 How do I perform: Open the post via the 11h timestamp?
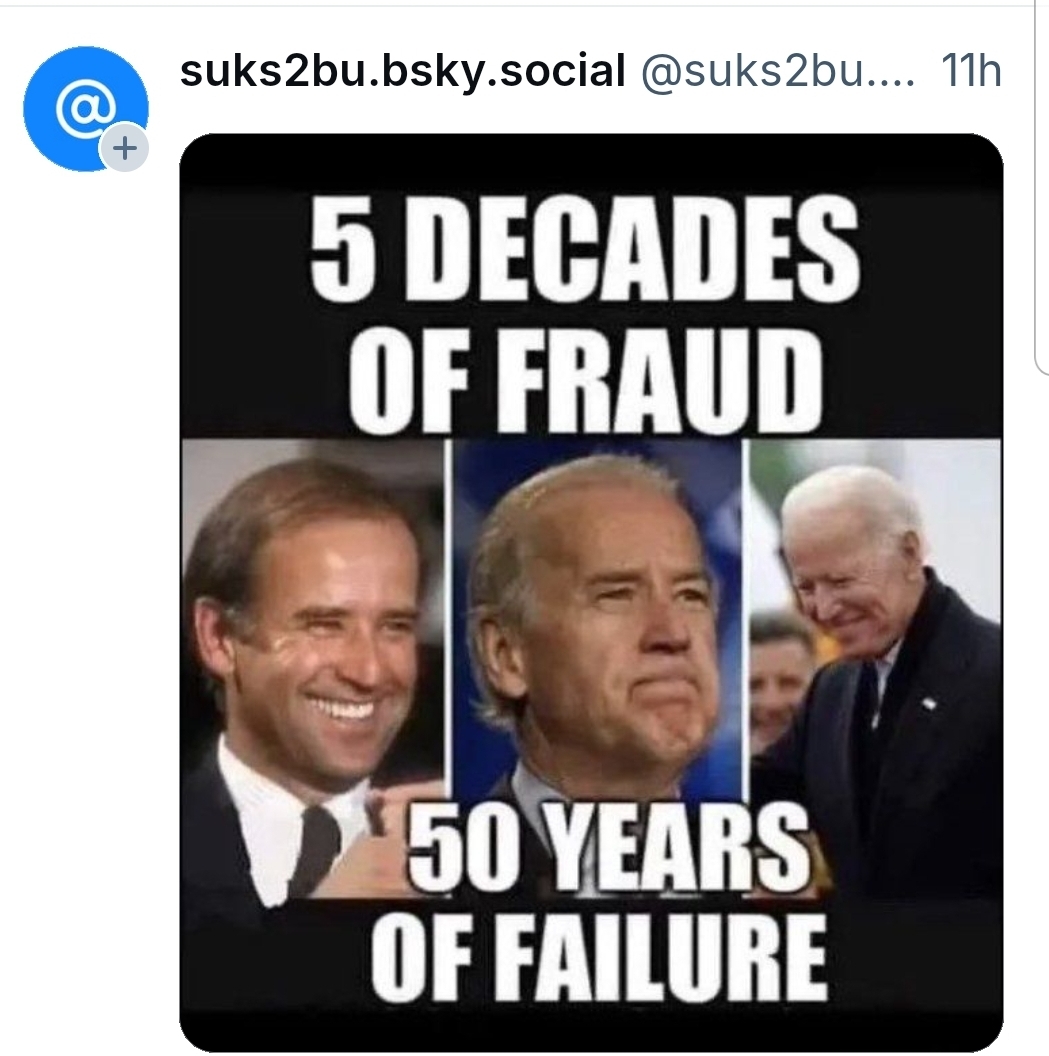point(971,71)
